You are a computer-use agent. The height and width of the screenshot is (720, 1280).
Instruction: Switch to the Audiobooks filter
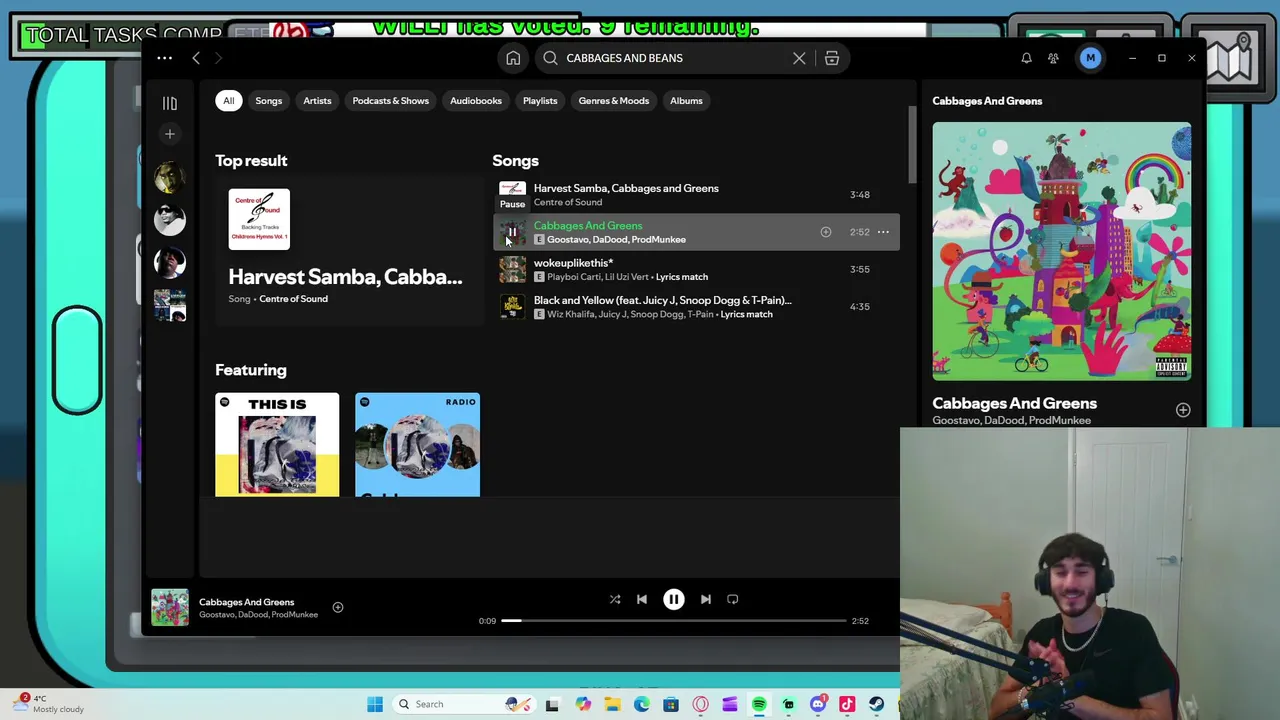click(476, 100)
